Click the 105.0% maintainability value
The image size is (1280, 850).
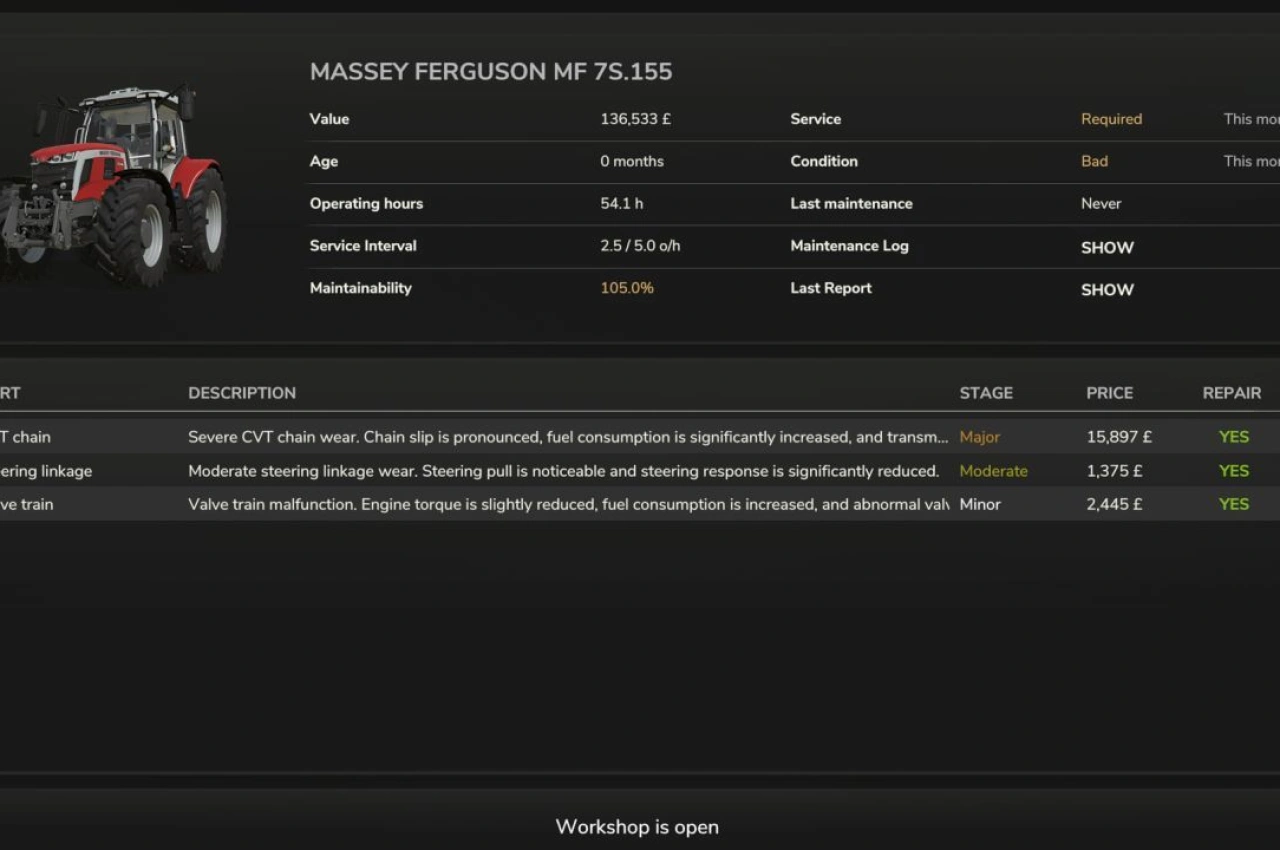pyautogui.click(x=627, y=288)
